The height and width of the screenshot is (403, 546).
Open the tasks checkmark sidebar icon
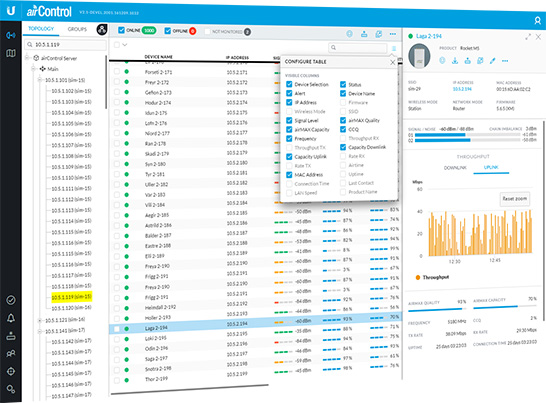coord(11,300)
